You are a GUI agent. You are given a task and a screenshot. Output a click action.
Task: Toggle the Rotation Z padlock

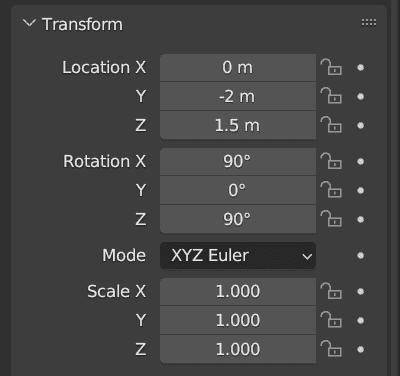click(x=331, y=219)
